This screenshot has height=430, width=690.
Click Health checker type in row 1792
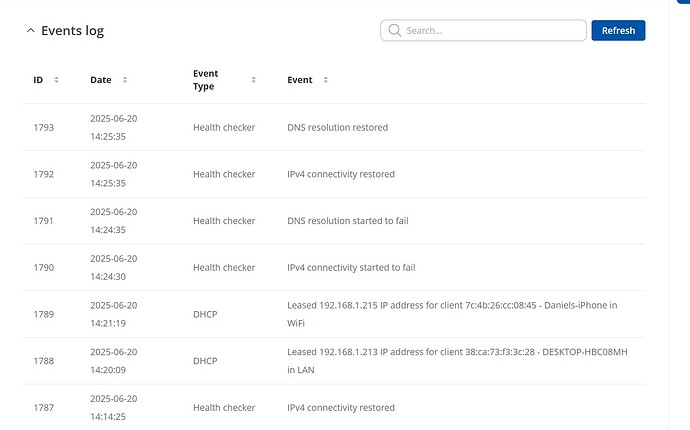tap(224, 174)
